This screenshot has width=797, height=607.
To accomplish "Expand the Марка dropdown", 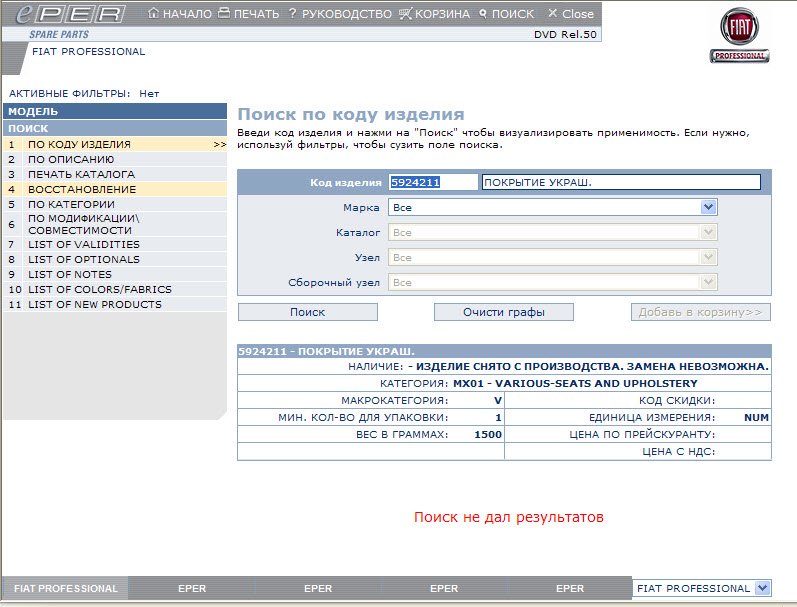I will coord(708,207).
